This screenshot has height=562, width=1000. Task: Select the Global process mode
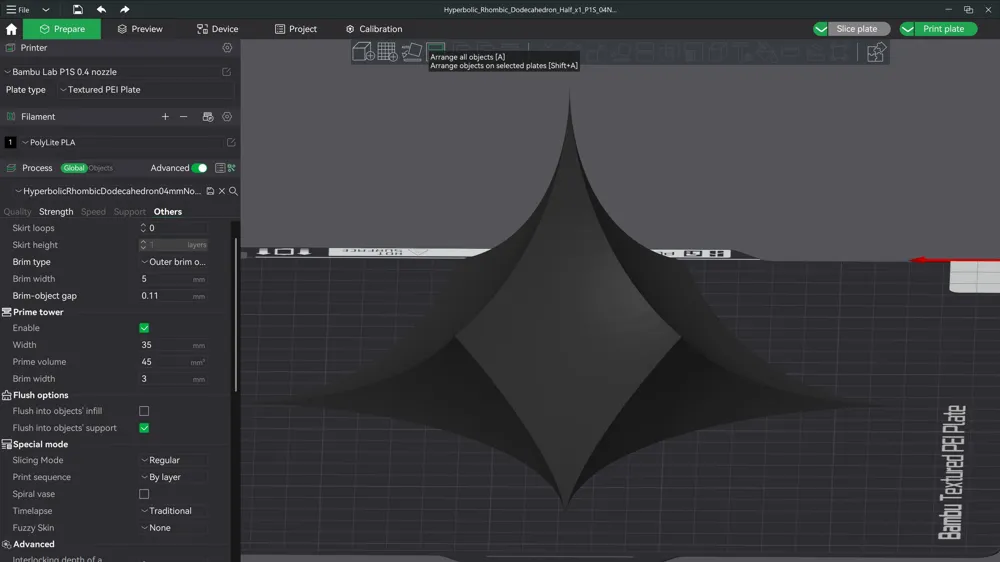coord(73,168)
